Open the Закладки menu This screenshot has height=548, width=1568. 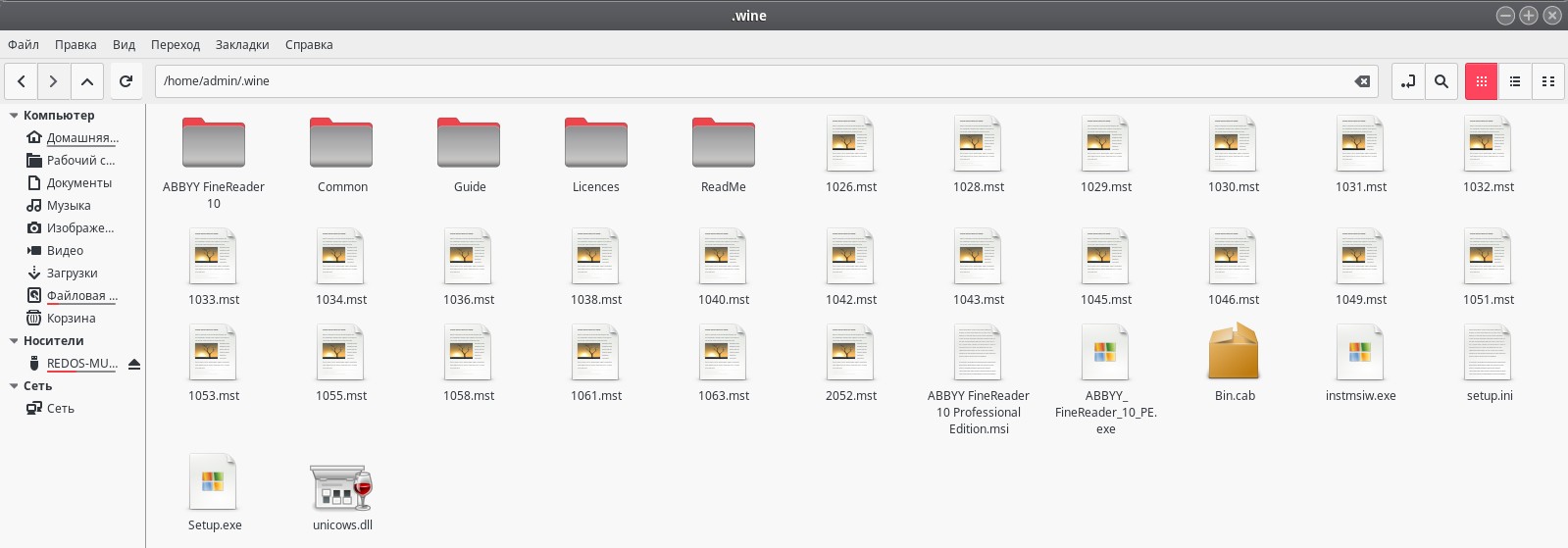[242, 45]
